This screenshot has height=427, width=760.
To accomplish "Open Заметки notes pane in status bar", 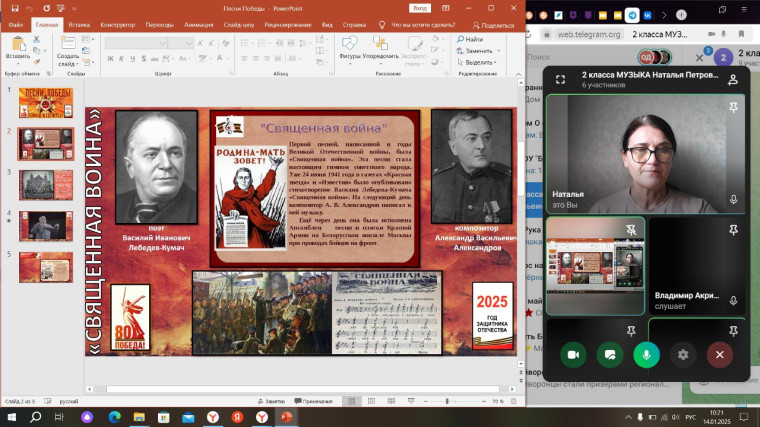I will 271,401.
